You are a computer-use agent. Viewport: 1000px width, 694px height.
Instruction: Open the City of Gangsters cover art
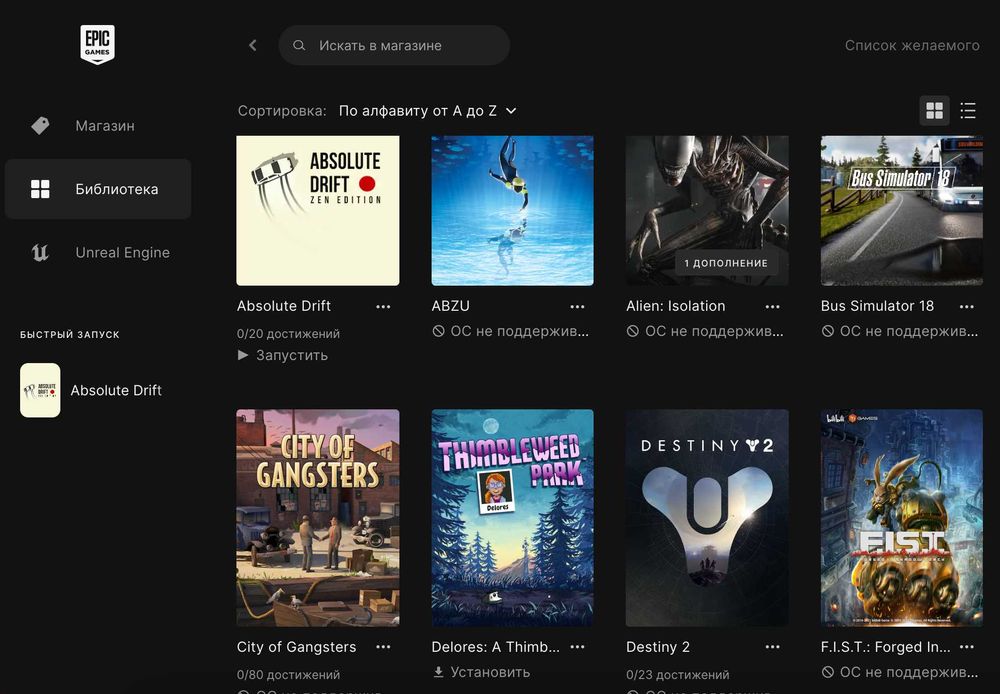318,518
